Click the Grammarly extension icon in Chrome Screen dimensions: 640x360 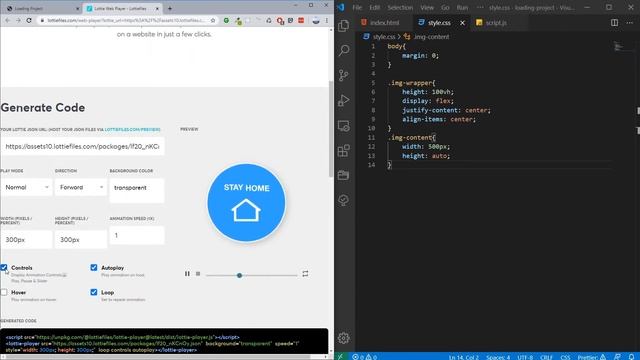226,20
